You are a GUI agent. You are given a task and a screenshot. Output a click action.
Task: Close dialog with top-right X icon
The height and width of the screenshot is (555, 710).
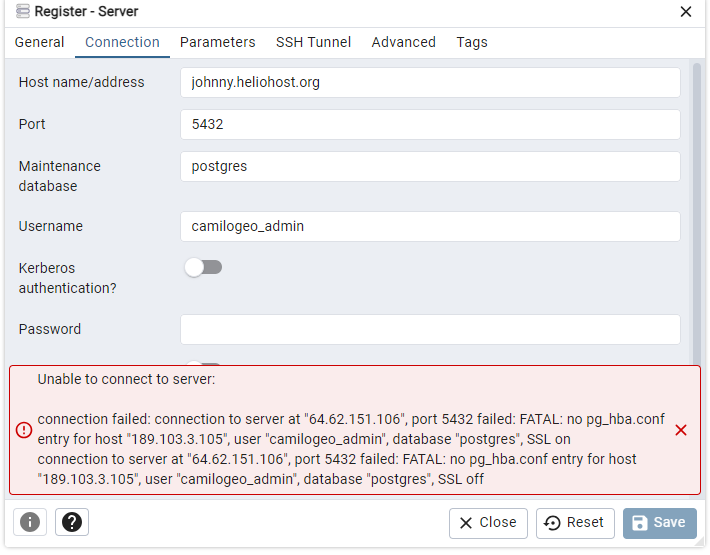pos(686,12)
